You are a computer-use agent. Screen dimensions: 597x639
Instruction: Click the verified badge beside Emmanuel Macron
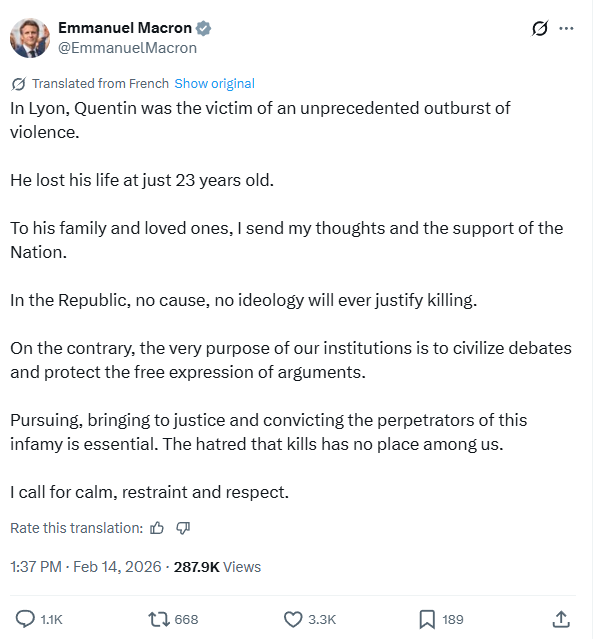(203, 28)
